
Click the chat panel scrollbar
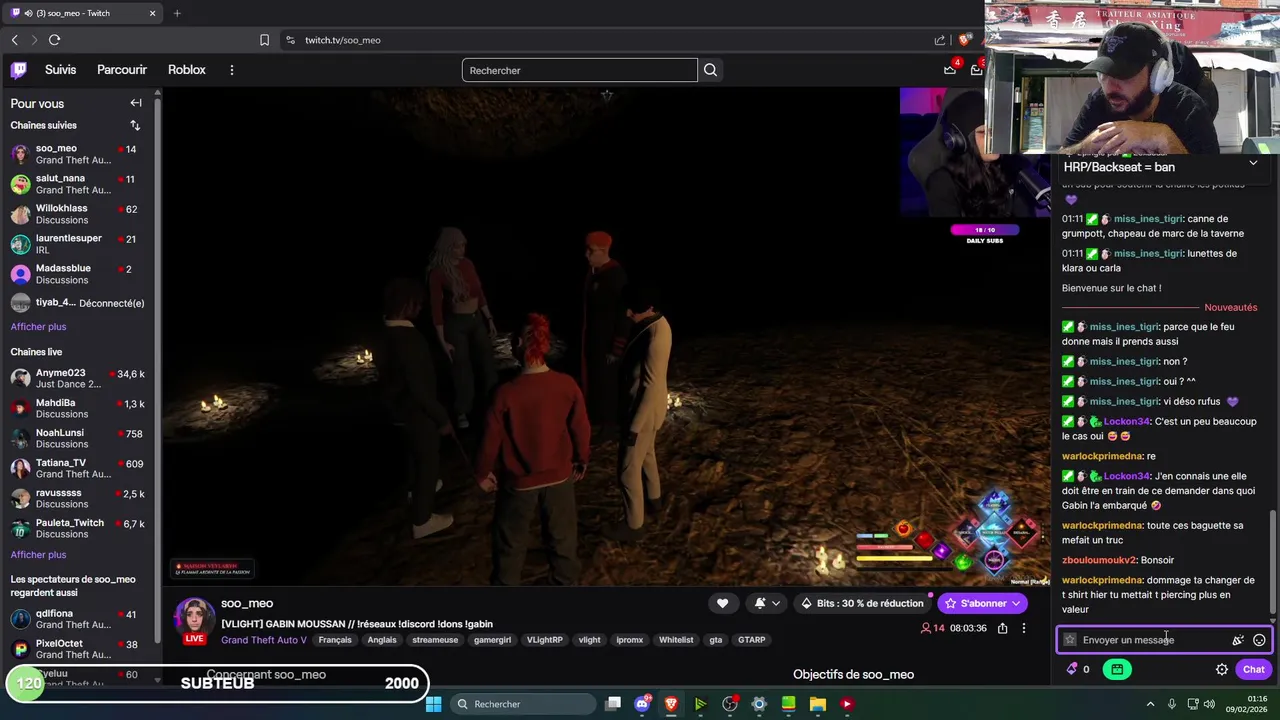point(1273,561)
